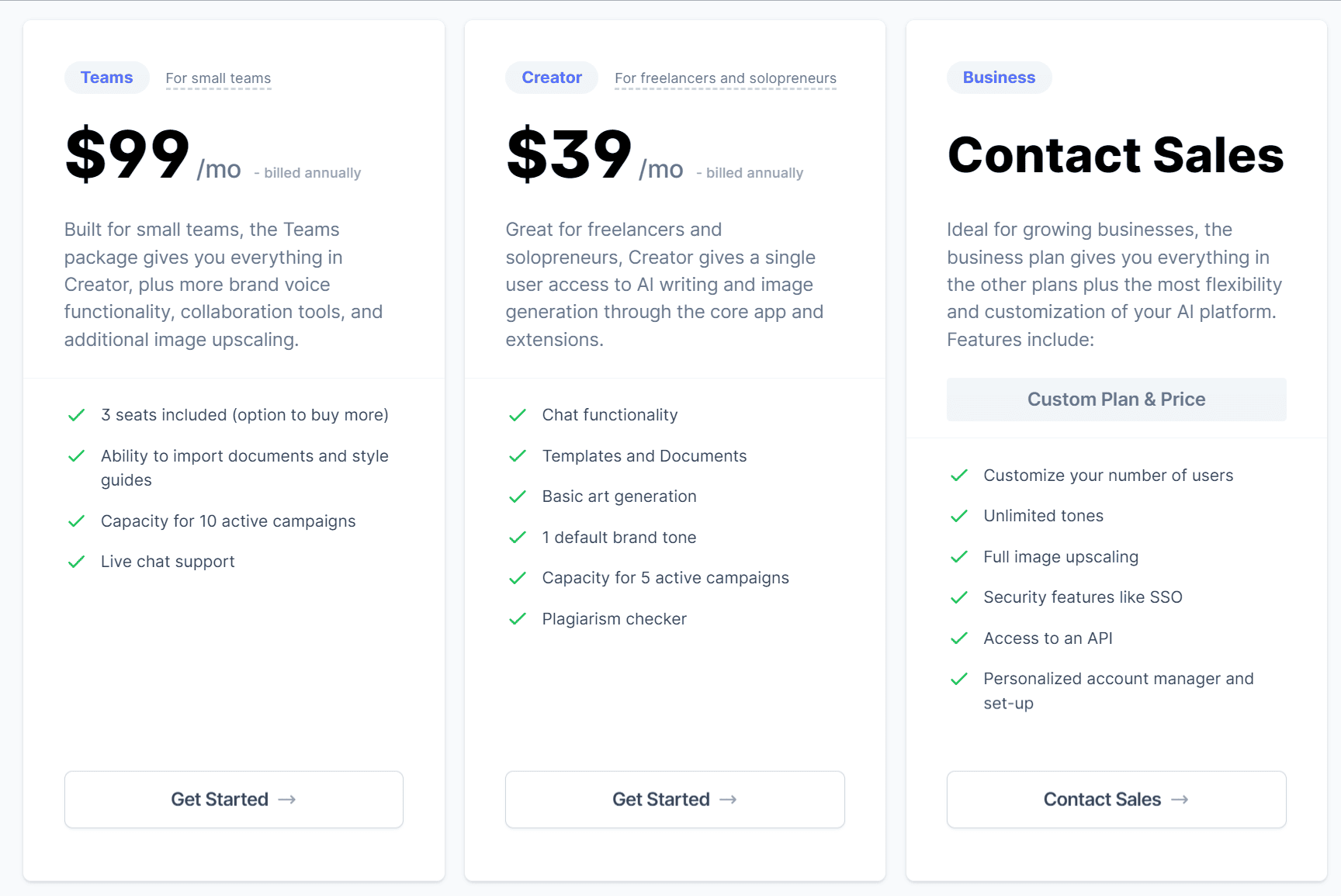Click the checkmark beside 'Chat functionality'
Viewport: 1341px width, 896px height.
pyautogui.click(x=518, y=415)
